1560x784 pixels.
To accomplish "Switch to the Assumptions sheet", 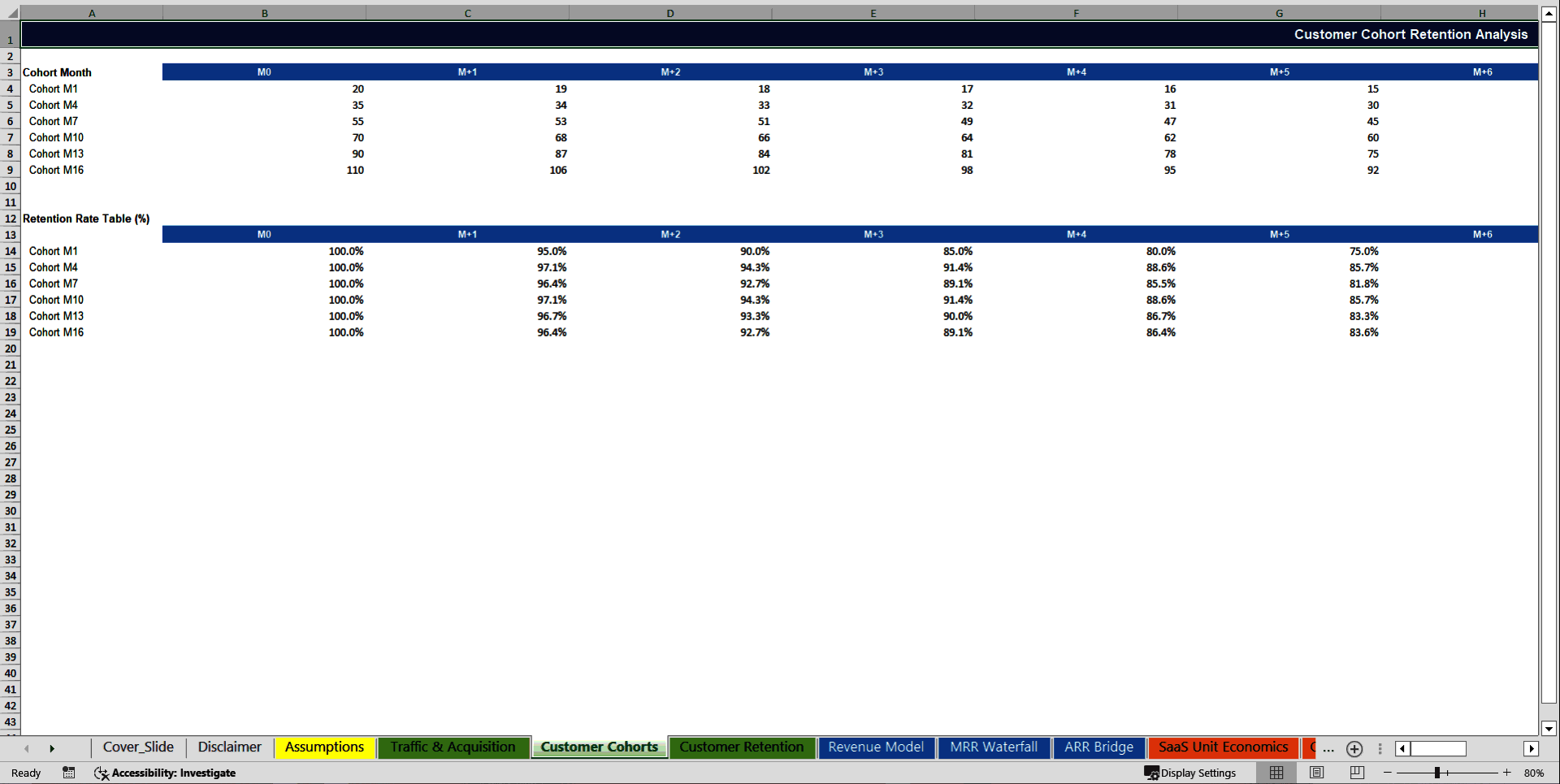I will pyautogui.click(x=324, y=747).
